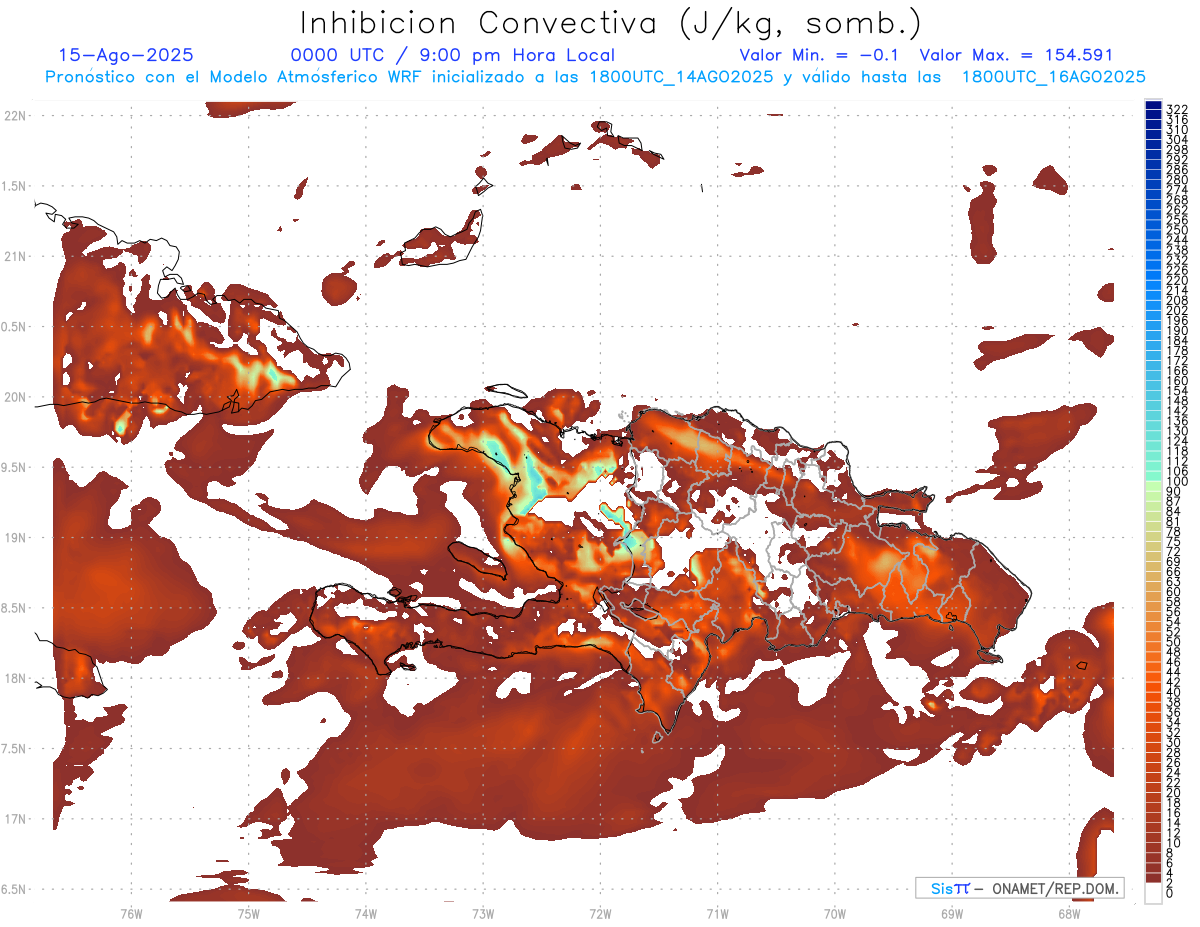The height and width of the screenshot is (927, 1200).
Task: Click the 'Valor Max. = 154.591' readout
Action: click(1016, 56)
